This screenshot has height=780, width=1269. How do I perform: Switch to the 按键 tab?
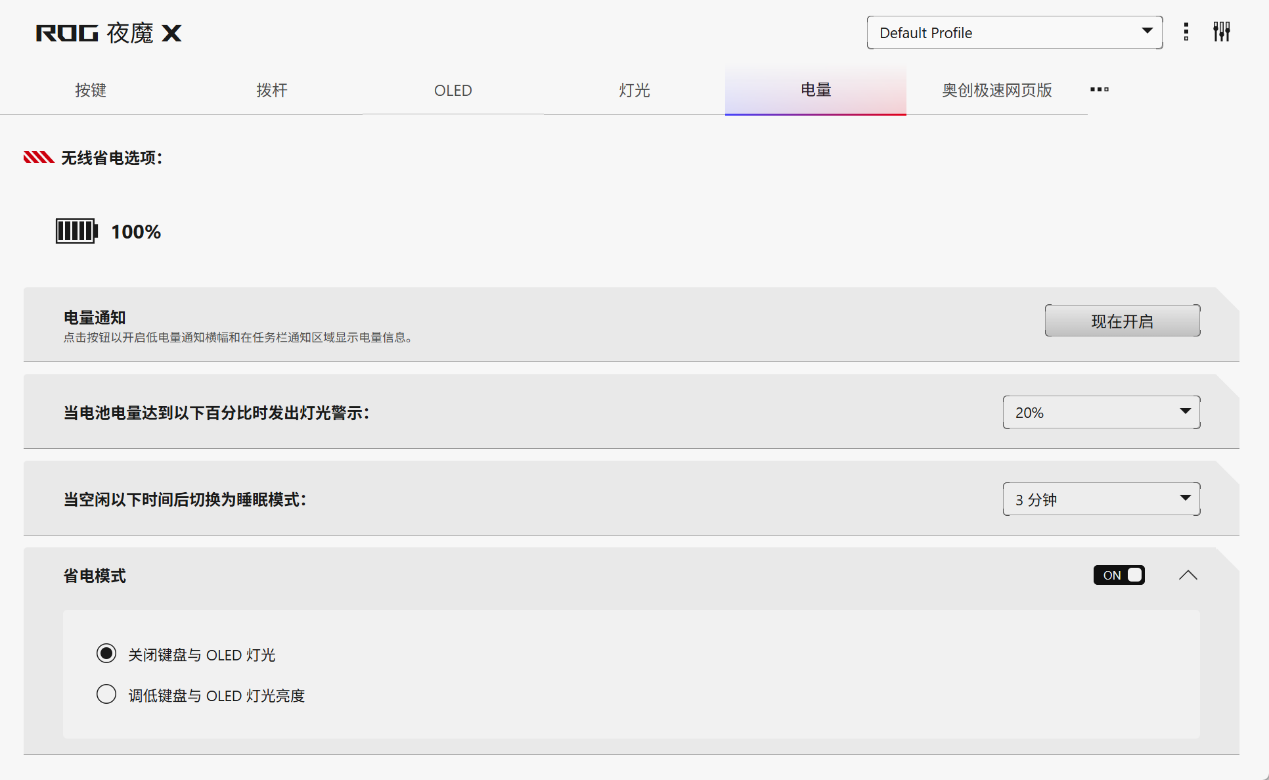[x=91, y=90]
